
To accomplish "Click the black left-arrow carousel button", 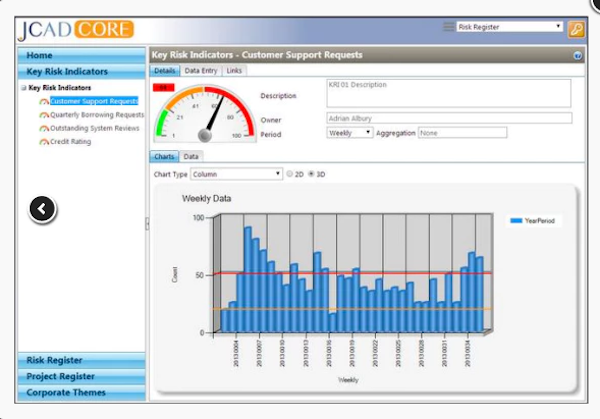I will tap(42, 208).
